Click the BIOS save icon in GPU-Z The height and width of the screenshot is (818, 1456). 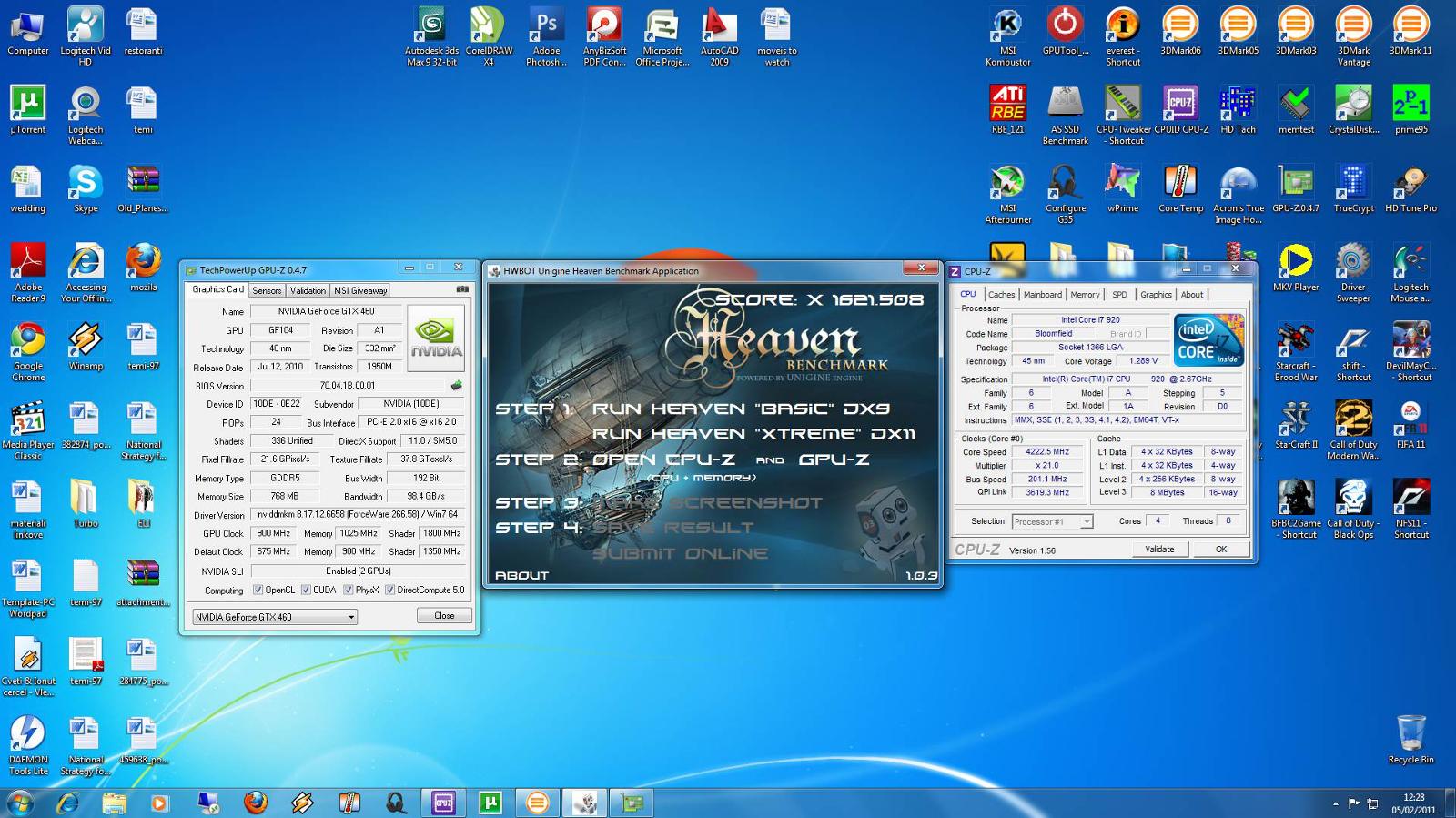(457, 386)
